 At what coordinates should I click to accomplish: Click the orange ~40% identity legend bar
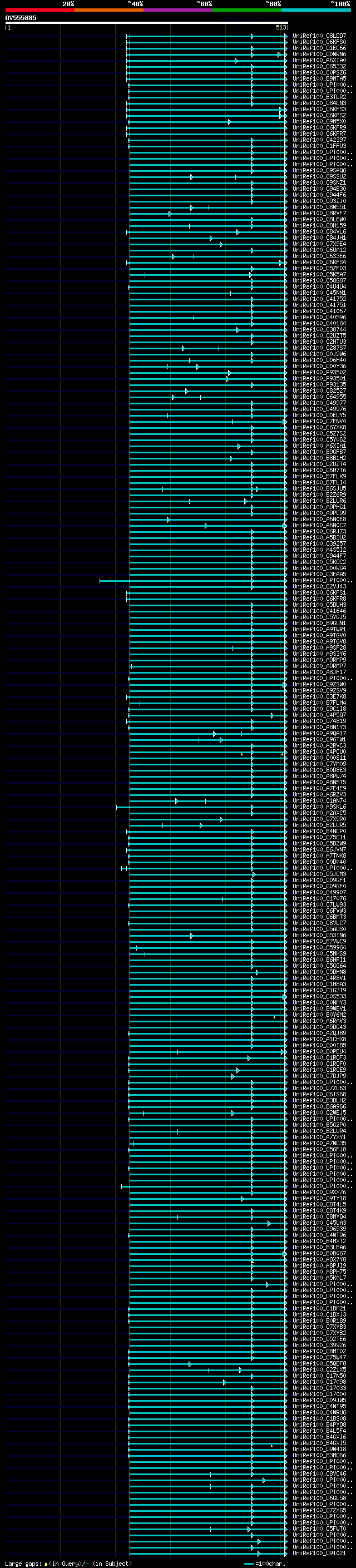(x=109, y=10)
